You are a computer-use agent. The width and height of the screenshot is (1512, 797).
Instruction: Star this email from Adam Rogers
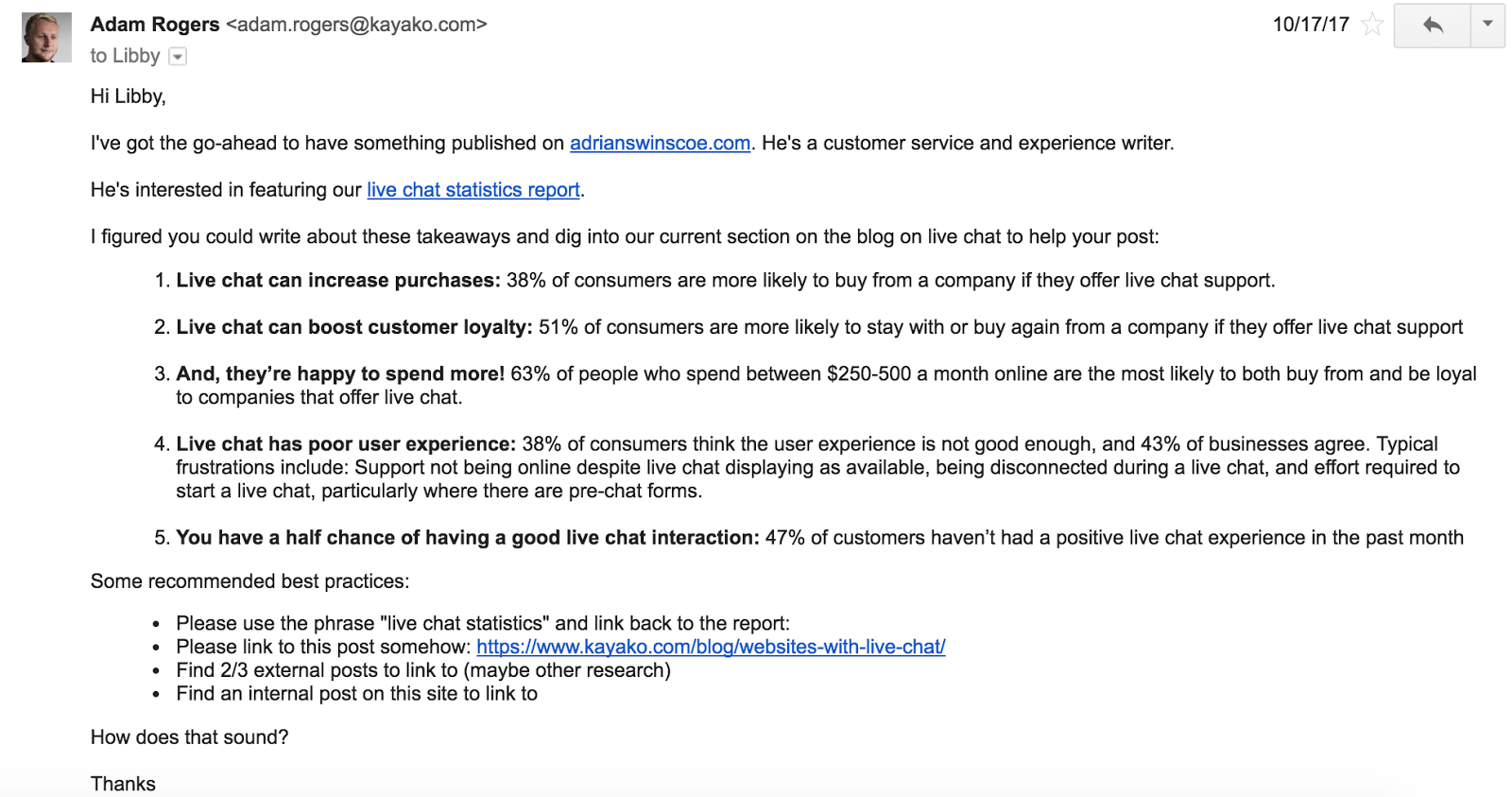[x=1372, y=25]
